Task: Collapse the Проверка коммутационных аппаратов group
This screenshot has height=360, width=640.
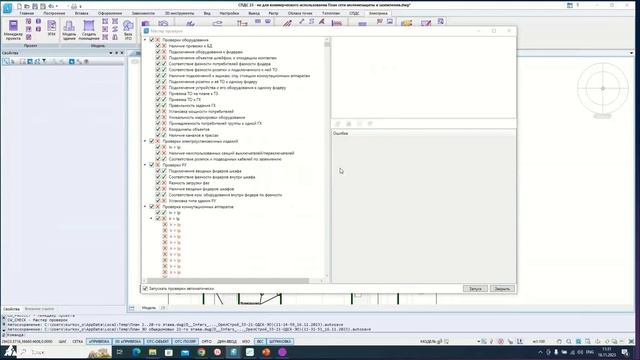Action: (x=145, y=207)
